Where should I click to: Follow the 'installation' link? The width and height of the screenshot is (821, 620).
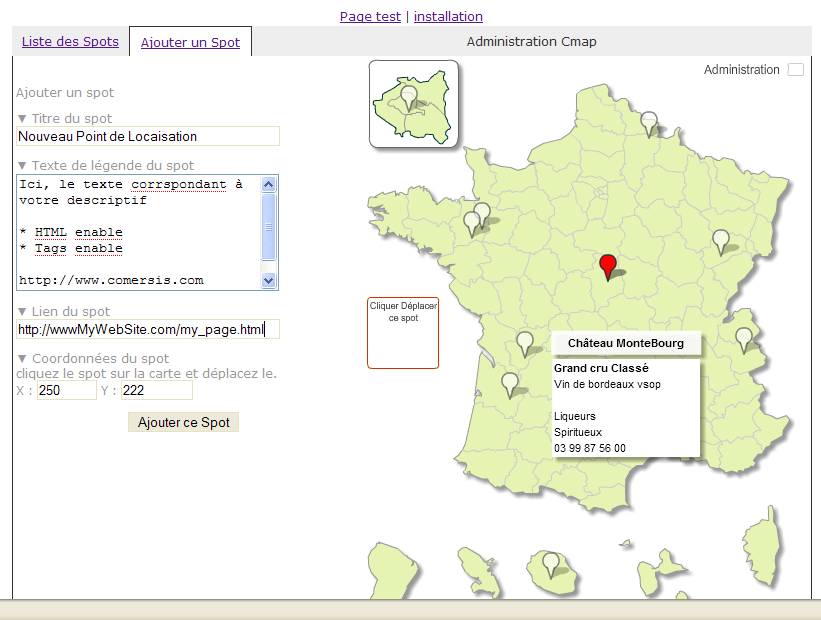(448, 16)
